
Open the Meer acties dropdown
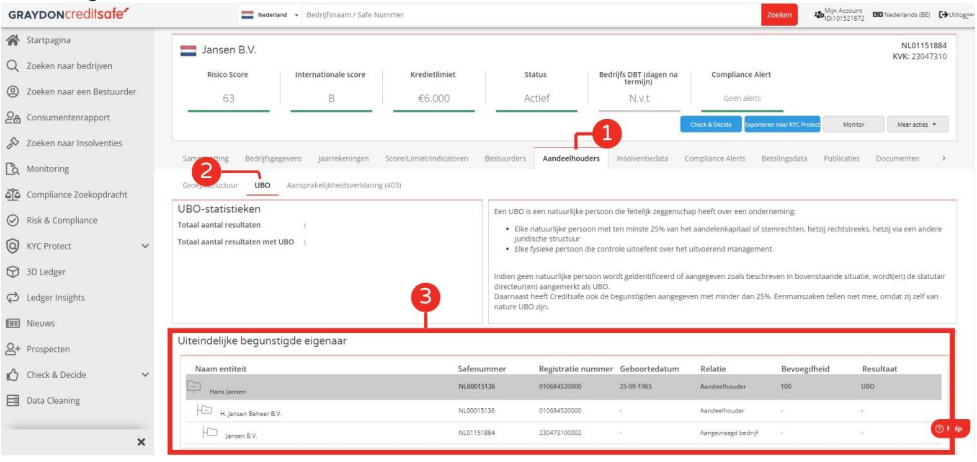[x=917, y=124]
